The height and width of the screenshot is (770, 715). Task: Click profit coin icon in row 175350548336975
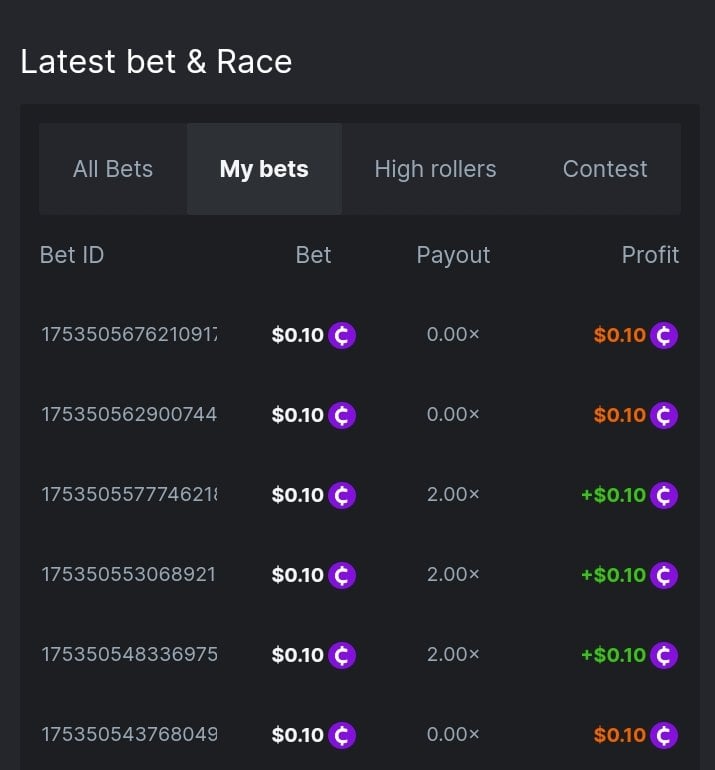[664, 655]
